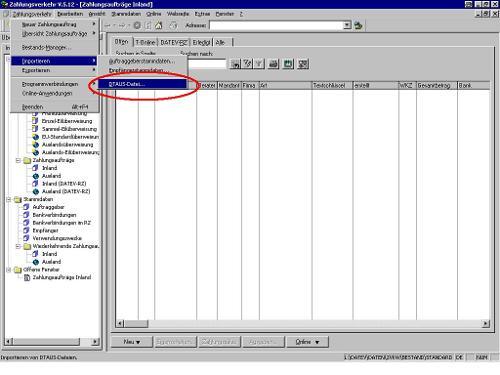Image resolution: width=500 pixels, height=375 pixels.
Task: Choose Auftraggeberstammdaten... in the submenu
Action: (142, 61)
